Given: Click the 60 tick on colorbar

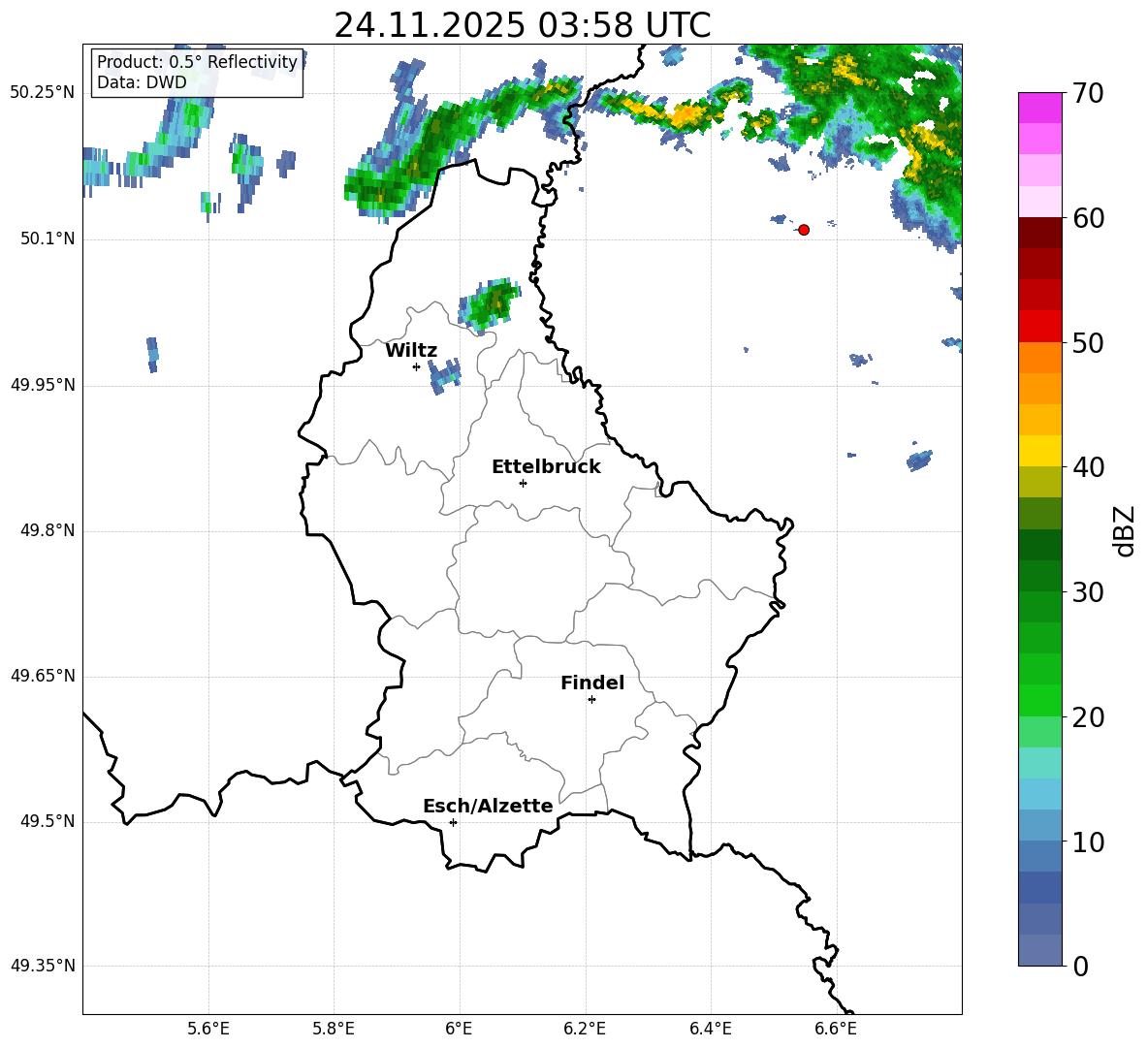Looking at the screenshot, I should (1088, 218).
